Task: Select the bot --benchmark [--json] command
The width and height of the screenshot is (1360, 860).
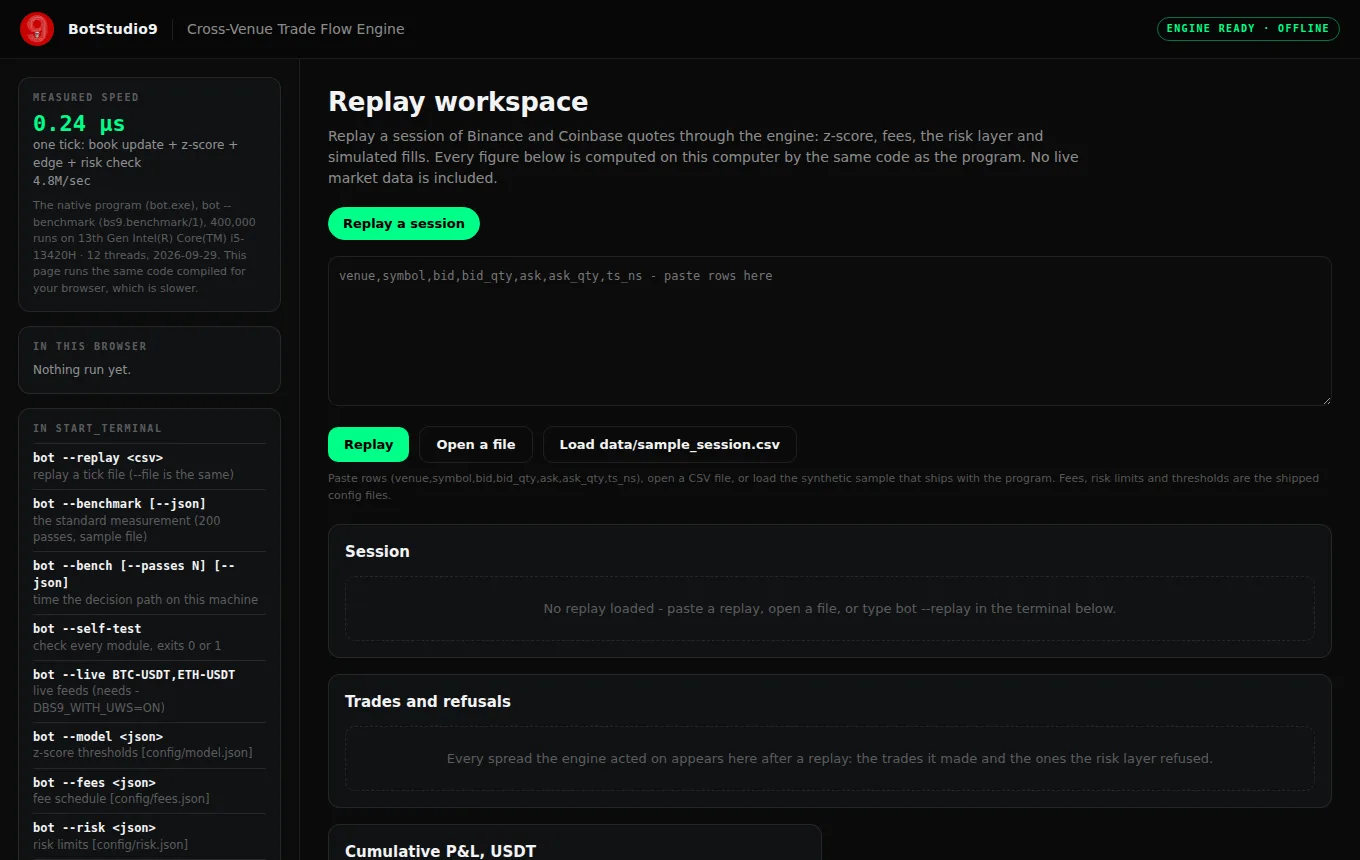Action: point(119,504)
